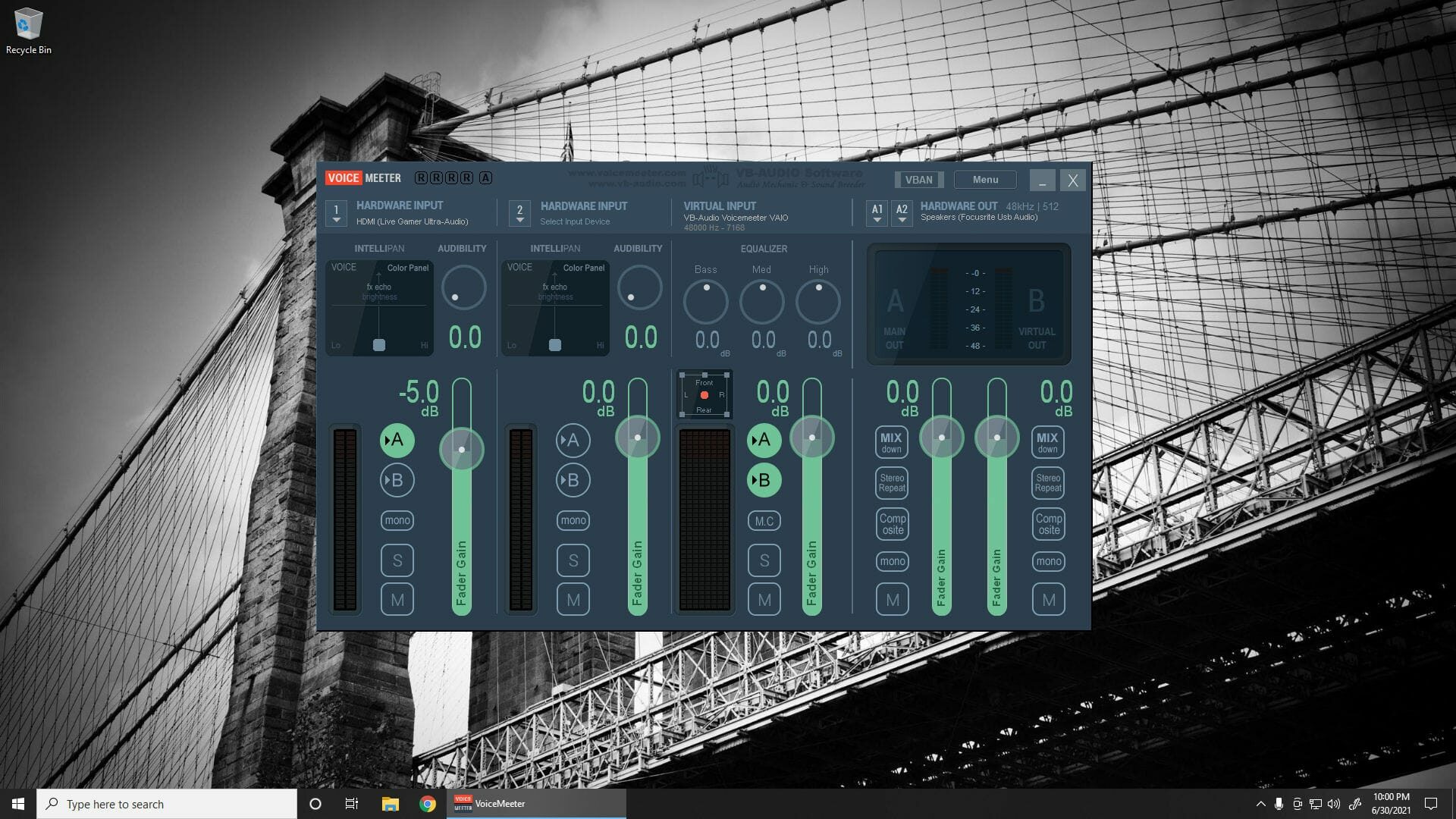Viewport: 1456px width, 819px height.
Task: Toggle Stereo Repeat on virtual output B
Action: tap(1048, 483)
